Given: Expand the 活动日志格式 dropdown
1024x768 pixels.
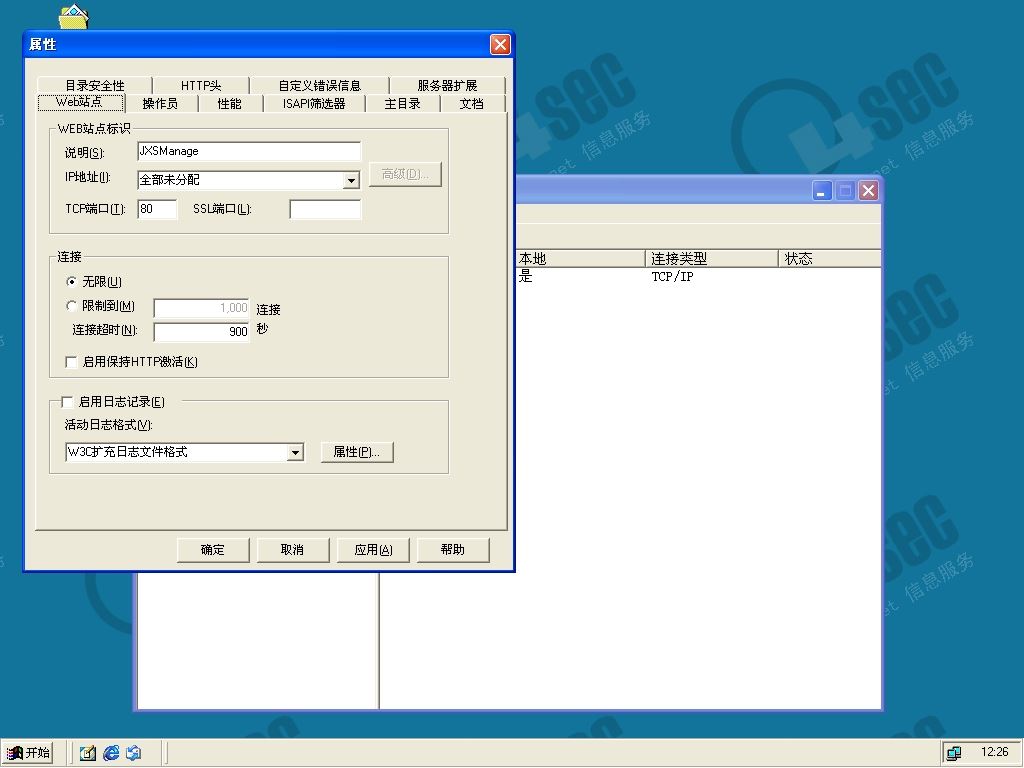Looking at the screenshot, I should pyautogui.click(x=295, y=452).
